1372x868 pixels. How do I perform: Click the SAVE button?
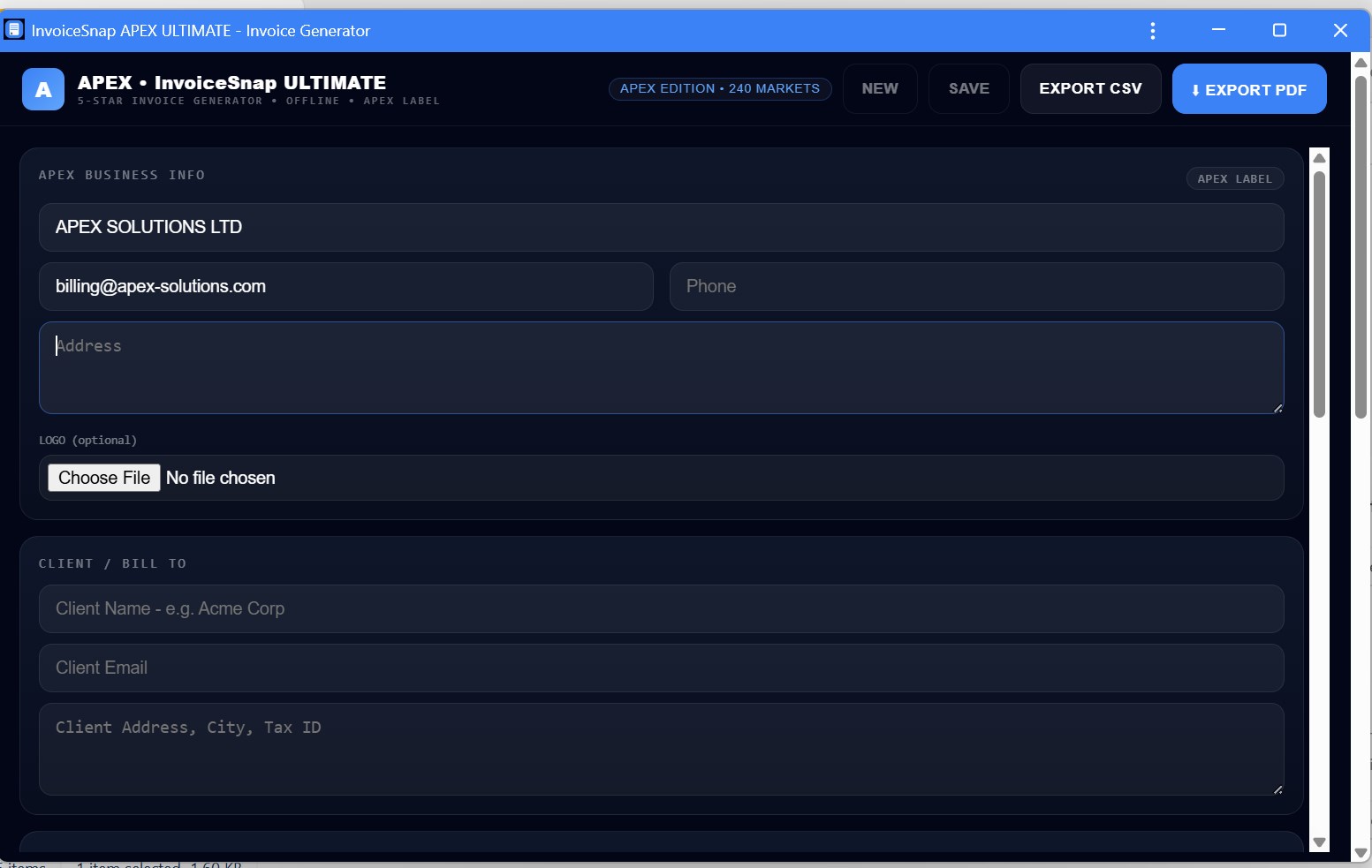tap(969, 88)
